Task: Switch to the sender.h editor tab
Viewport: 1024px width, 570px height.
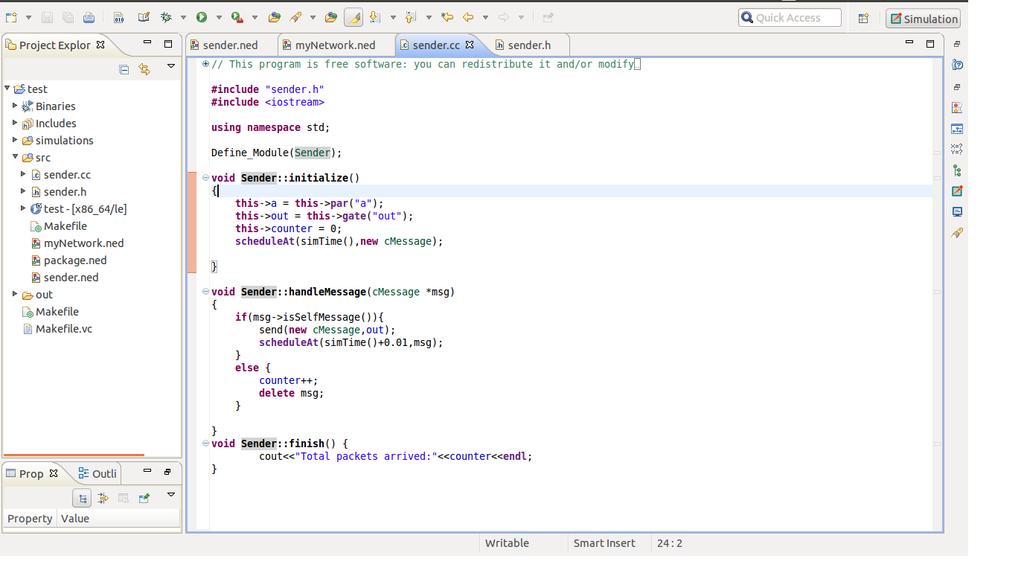Action: pos(522,45)
